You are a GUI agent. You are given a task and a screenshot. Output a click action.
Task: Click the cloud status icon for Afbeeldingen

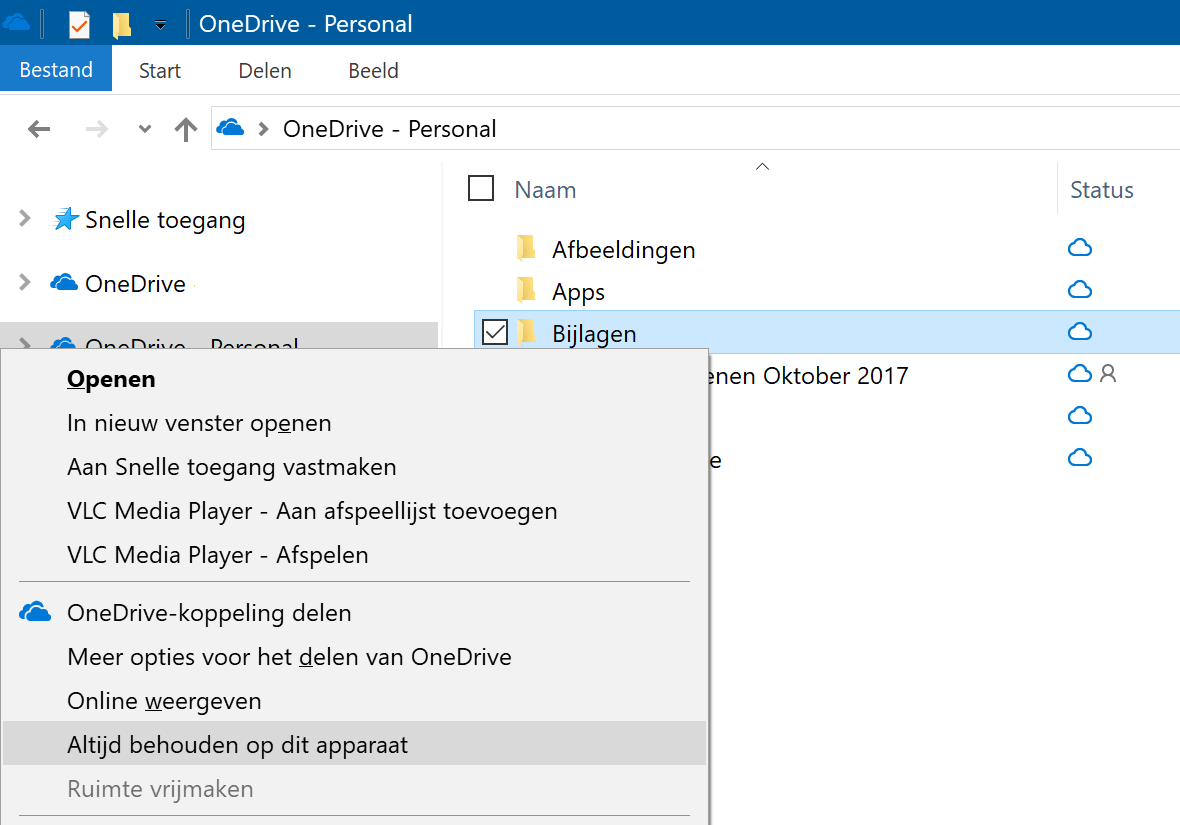[1080, 247]
